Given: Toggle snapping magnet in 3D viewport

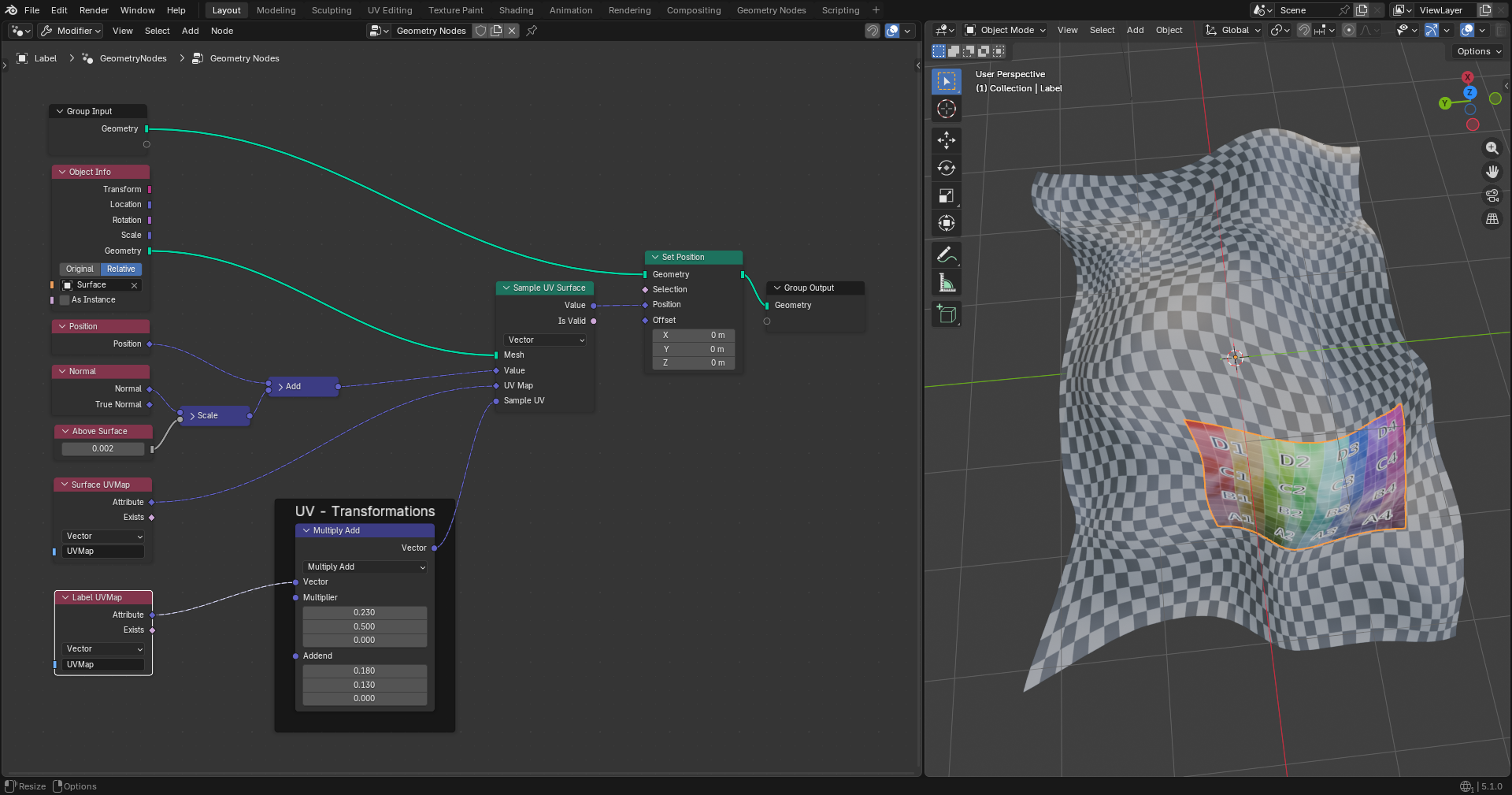Looking at the screenshot, I should coord(1304,30).
